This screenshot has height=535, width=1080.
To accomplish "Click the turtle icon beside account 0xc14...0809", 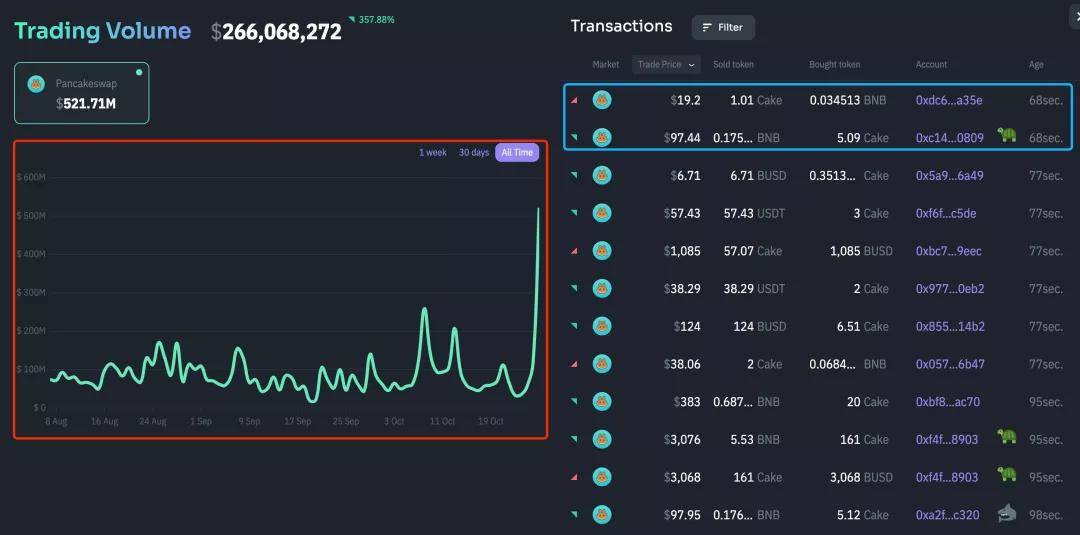I will 1007,136.
